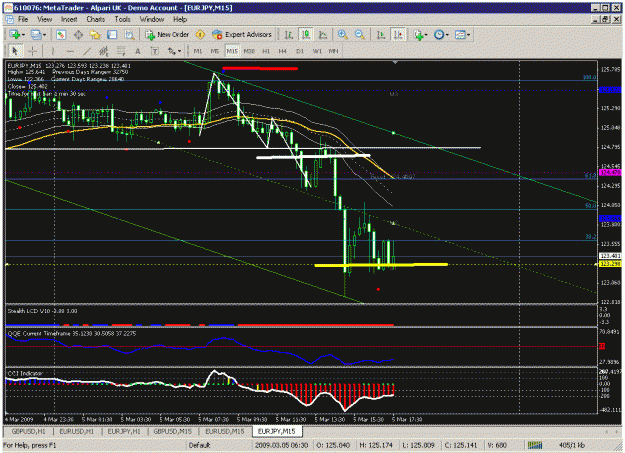Viewport: 625px width, 453px height.
Task: Set timeframe to H1
Action: [266, 51]
